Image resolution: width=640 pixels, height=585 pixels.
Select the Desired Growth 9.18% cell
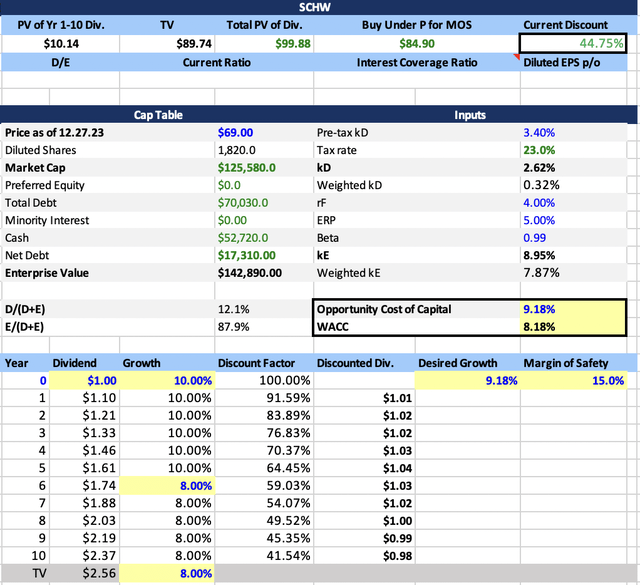(467, 380)
